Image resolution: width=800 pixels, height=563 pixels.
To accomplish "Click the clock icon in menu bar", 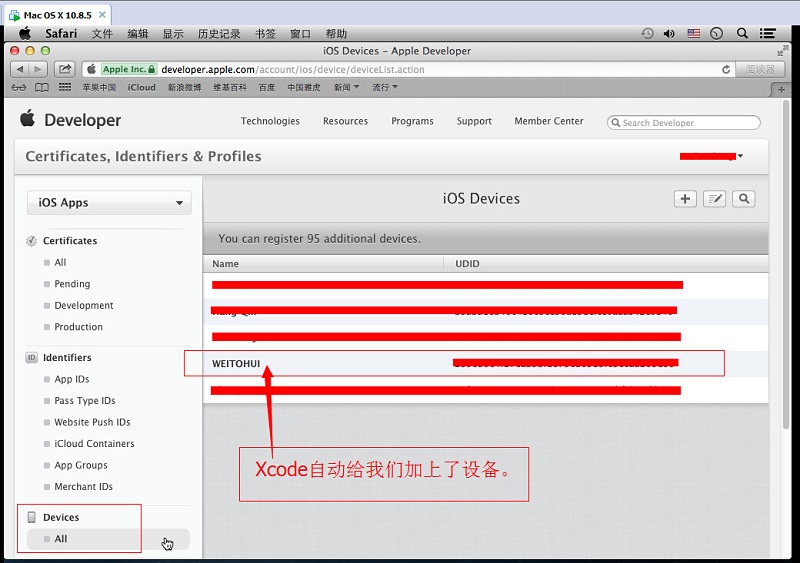I will pyautogui.click(x=716, y=34).
